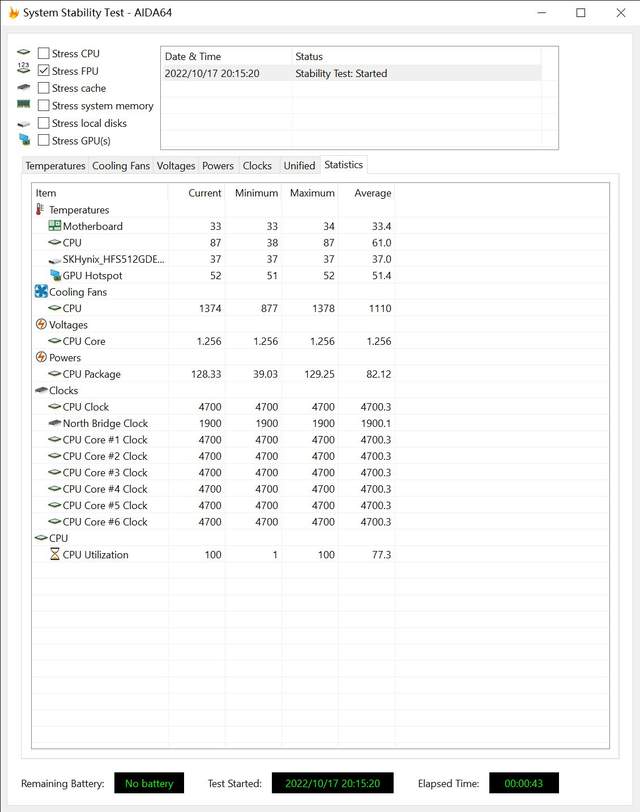Click the Test Started timestamp display
Screen dimensions: 640x812
(332, 783)
